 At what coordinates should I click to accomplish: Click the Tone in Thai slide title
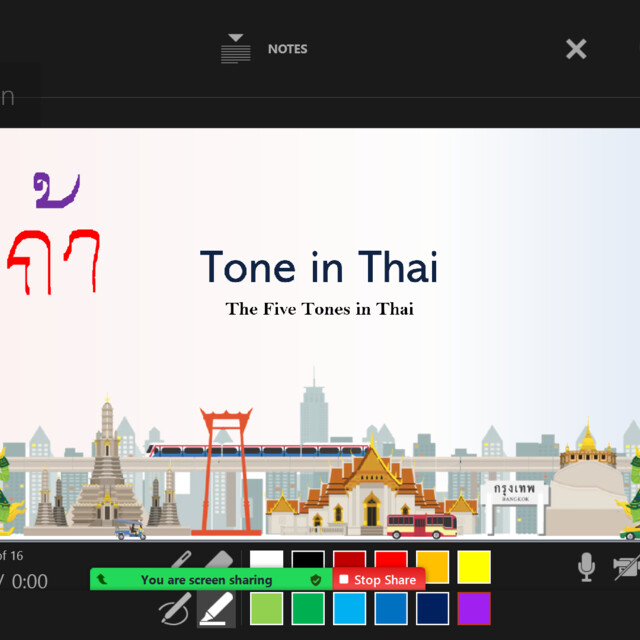[x=319, y=266]
